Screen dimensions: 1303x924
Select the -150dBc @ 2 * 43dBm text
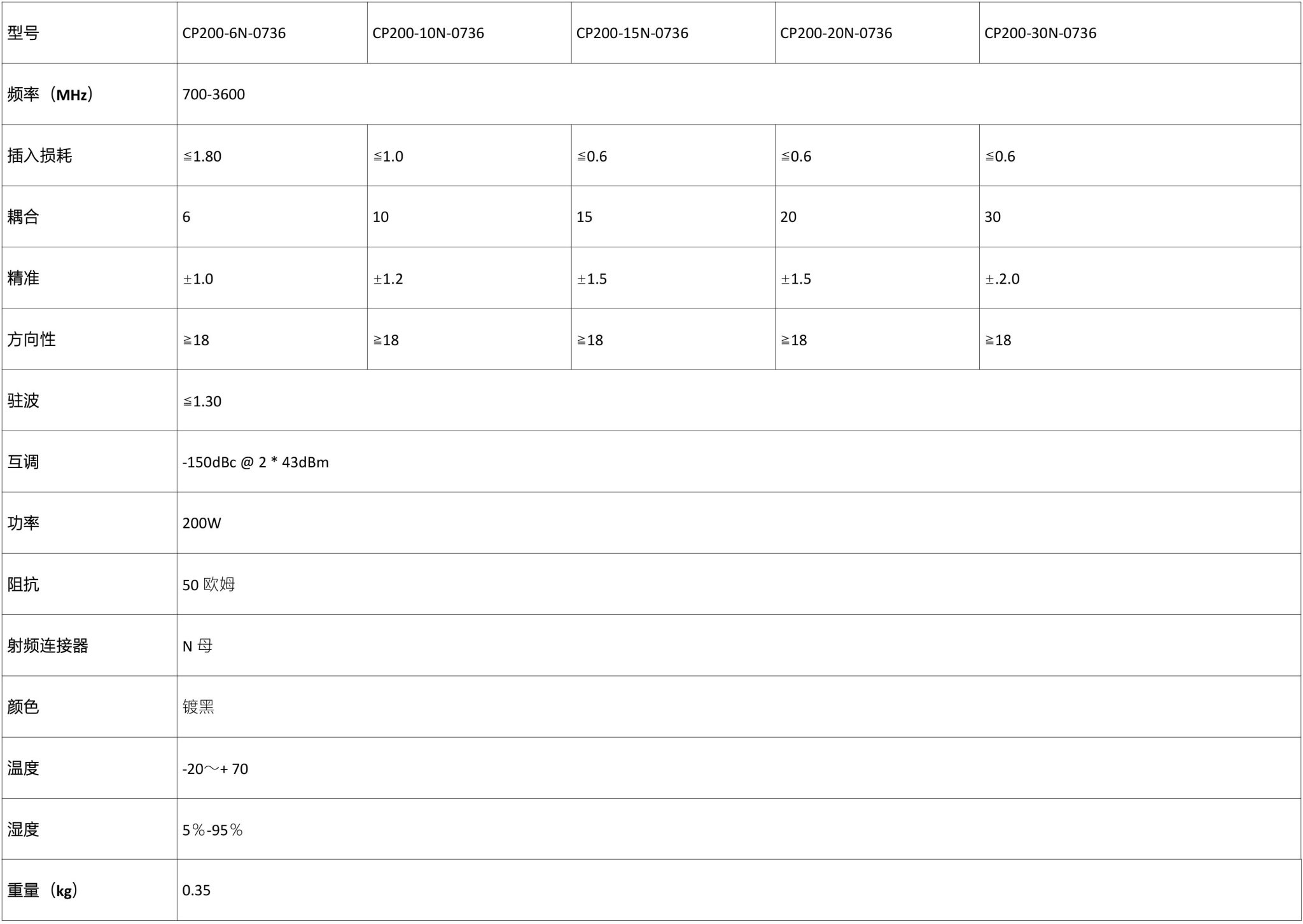[x=255, y=462]
